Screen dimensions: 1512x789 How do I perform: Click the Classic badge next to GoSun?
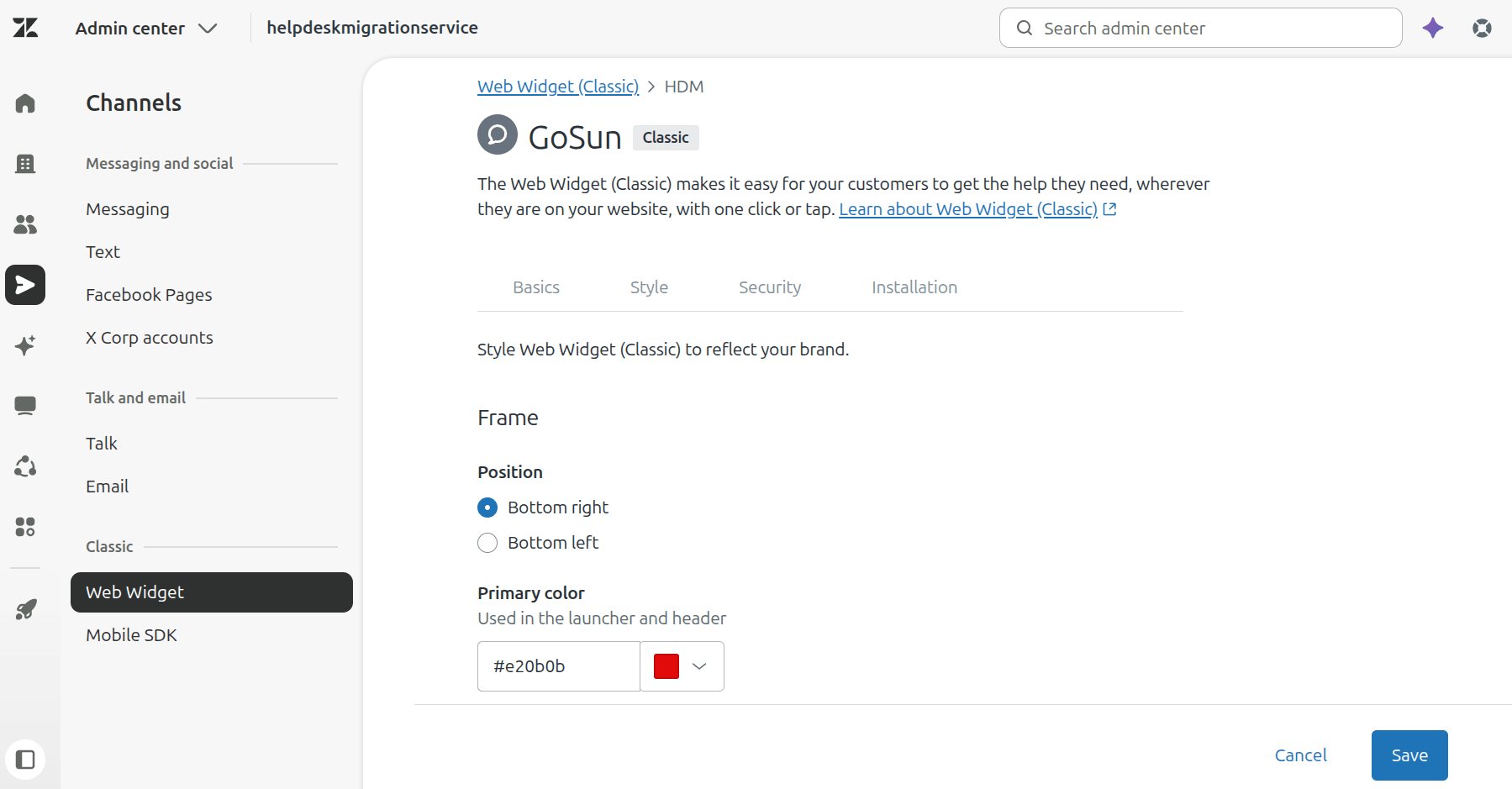666,138
